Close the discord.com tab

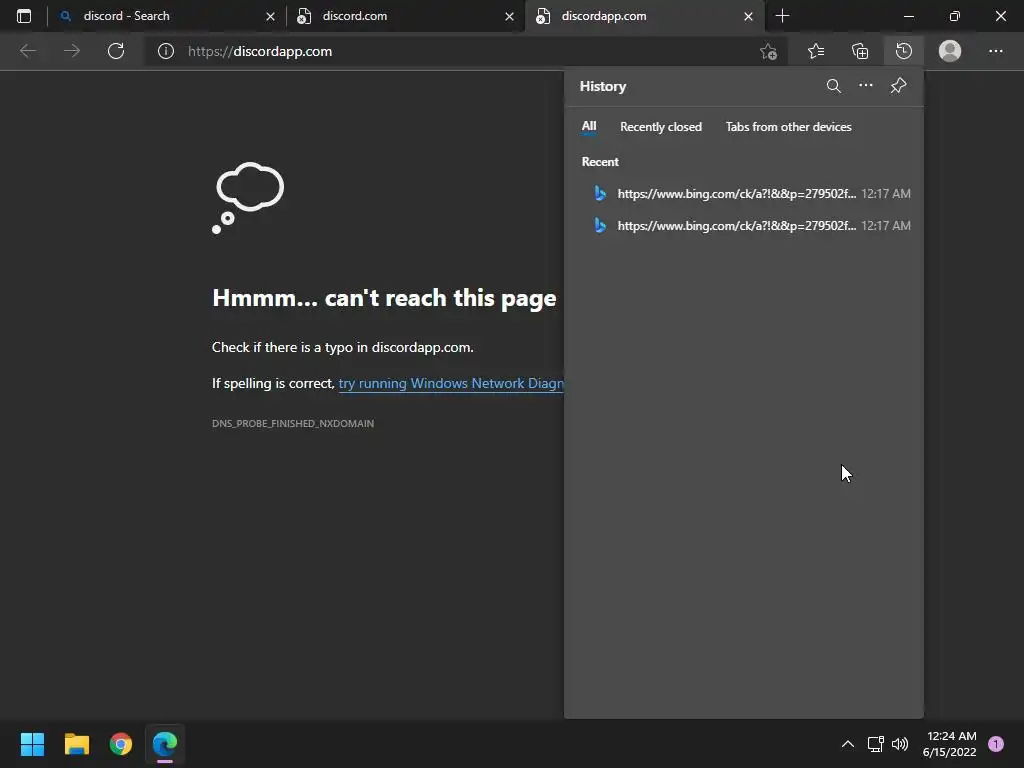509,16
